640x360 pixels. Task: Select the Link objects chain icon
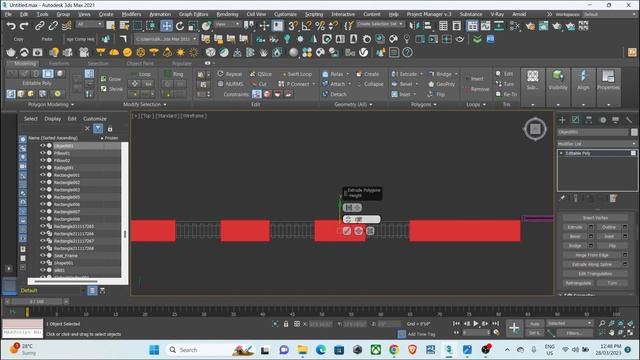tap(39, 26)
